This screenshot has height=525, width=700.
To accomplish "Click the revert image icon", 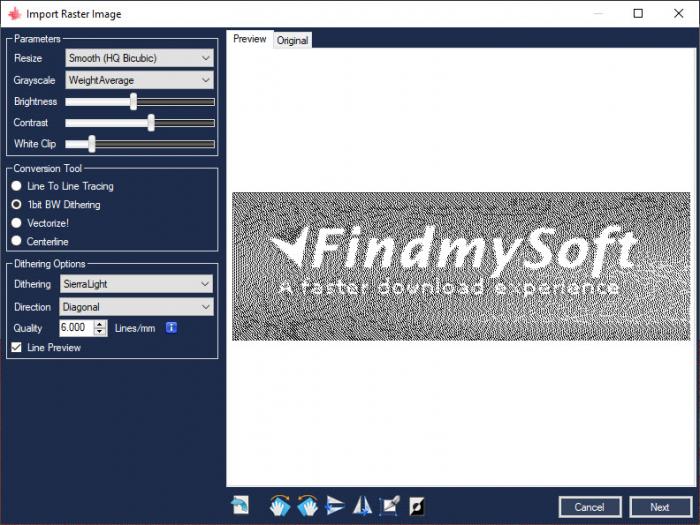I will [x=240, y=506].
